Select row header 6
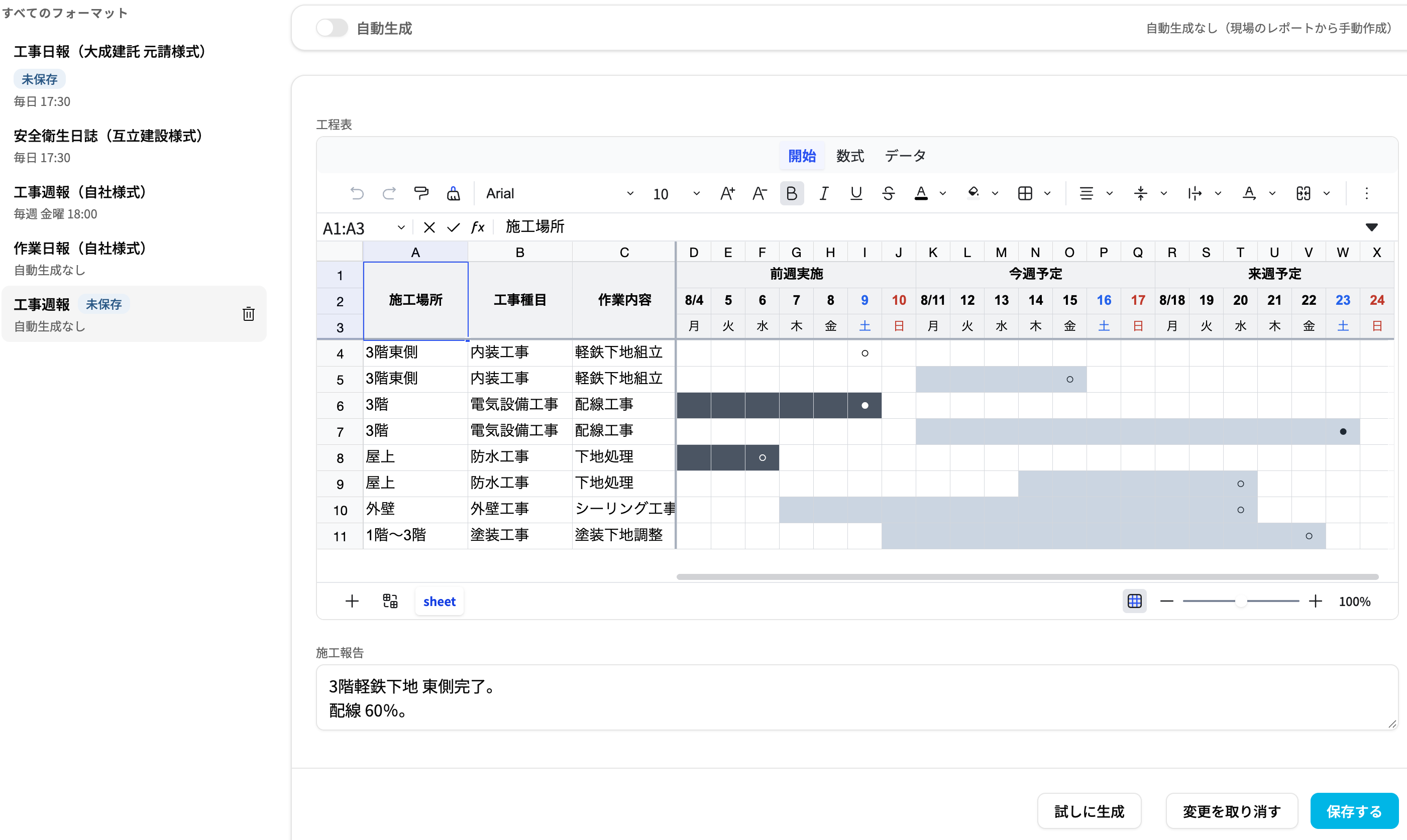 (x=340, y=405)
